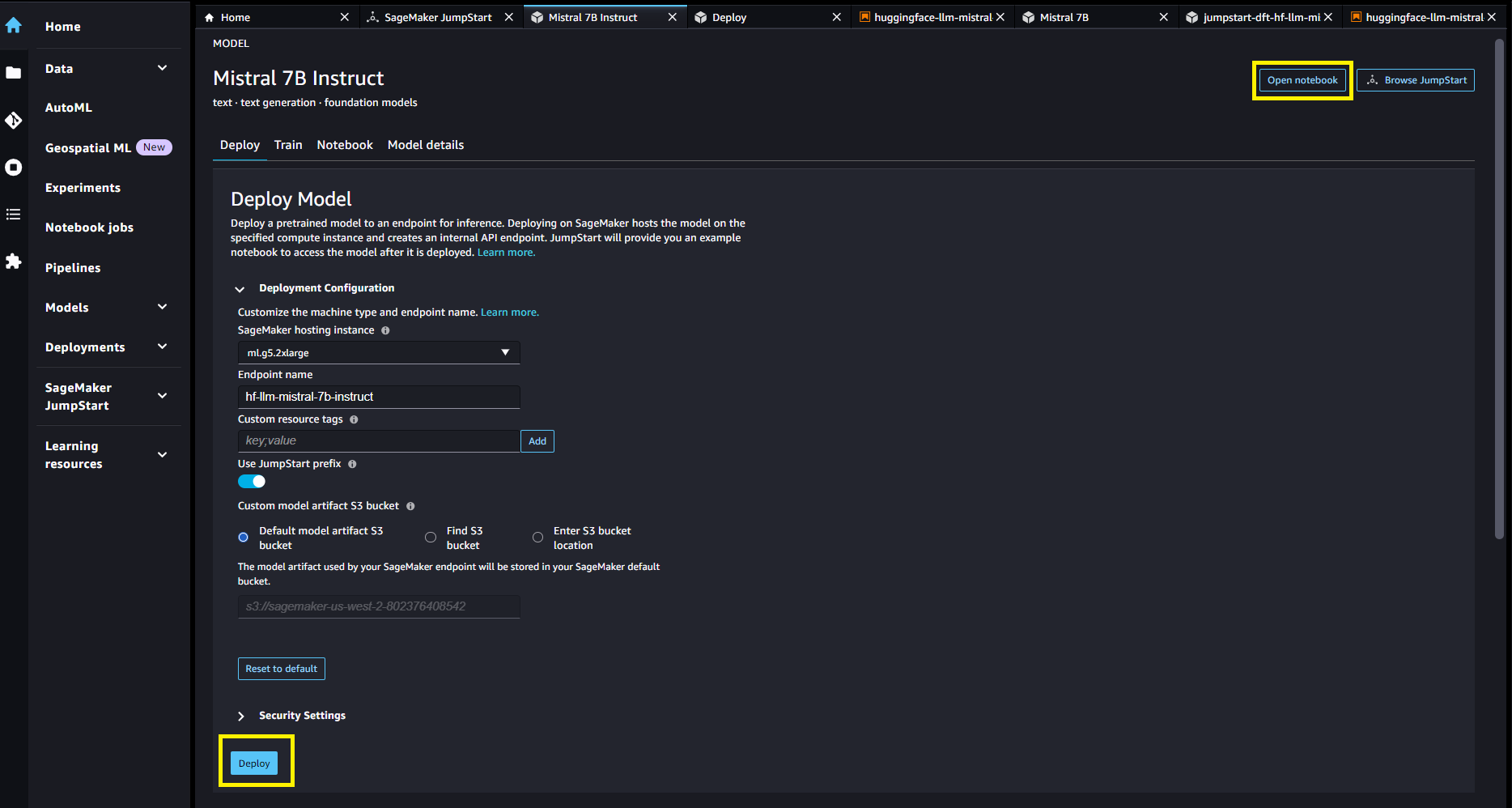Open Pipelines from the sidebar
This screenshot has width=1512, height=808.
pyautogui.click(x=73, y=268)
